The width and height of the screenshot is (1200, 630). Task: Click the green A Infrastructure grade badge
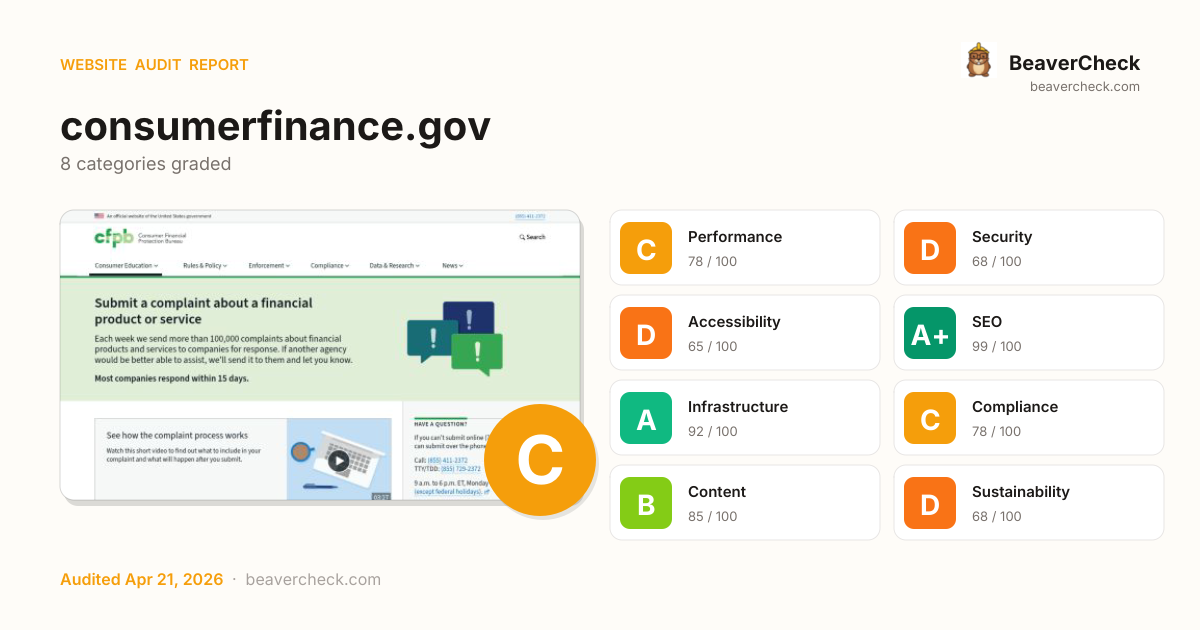click(646, 418)
